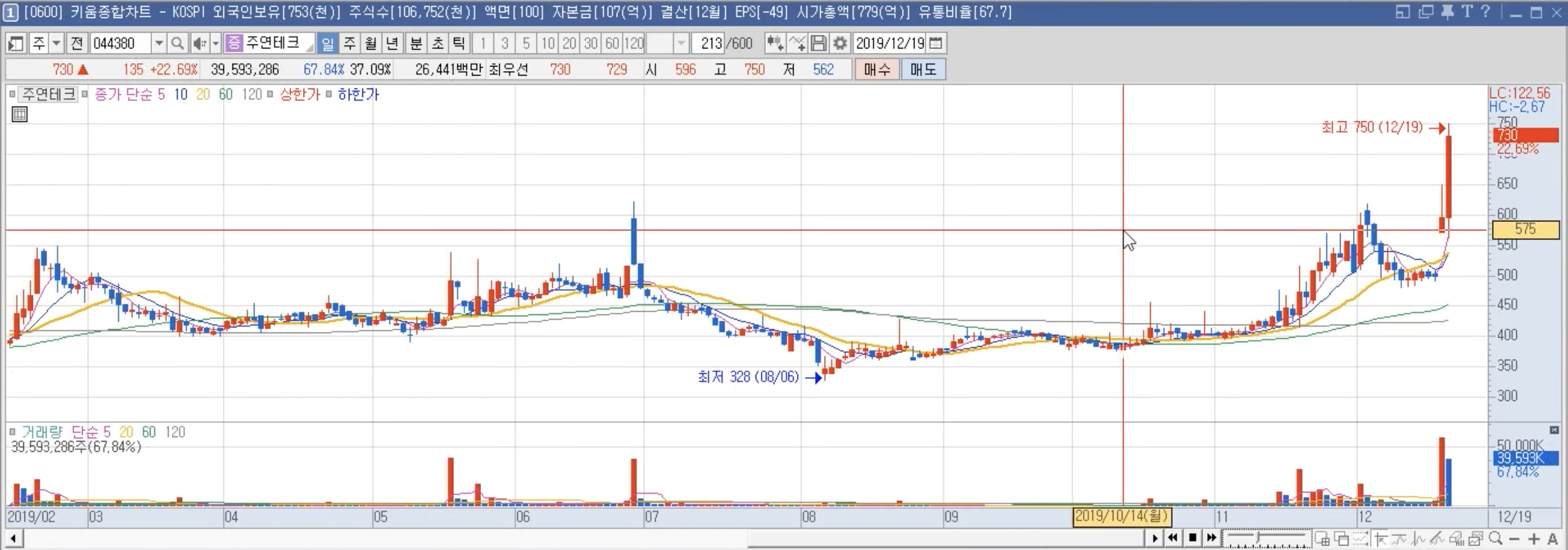Open the calendar date picker icon
Viewport: 1568px width, 550px height.
coord(936,43)
